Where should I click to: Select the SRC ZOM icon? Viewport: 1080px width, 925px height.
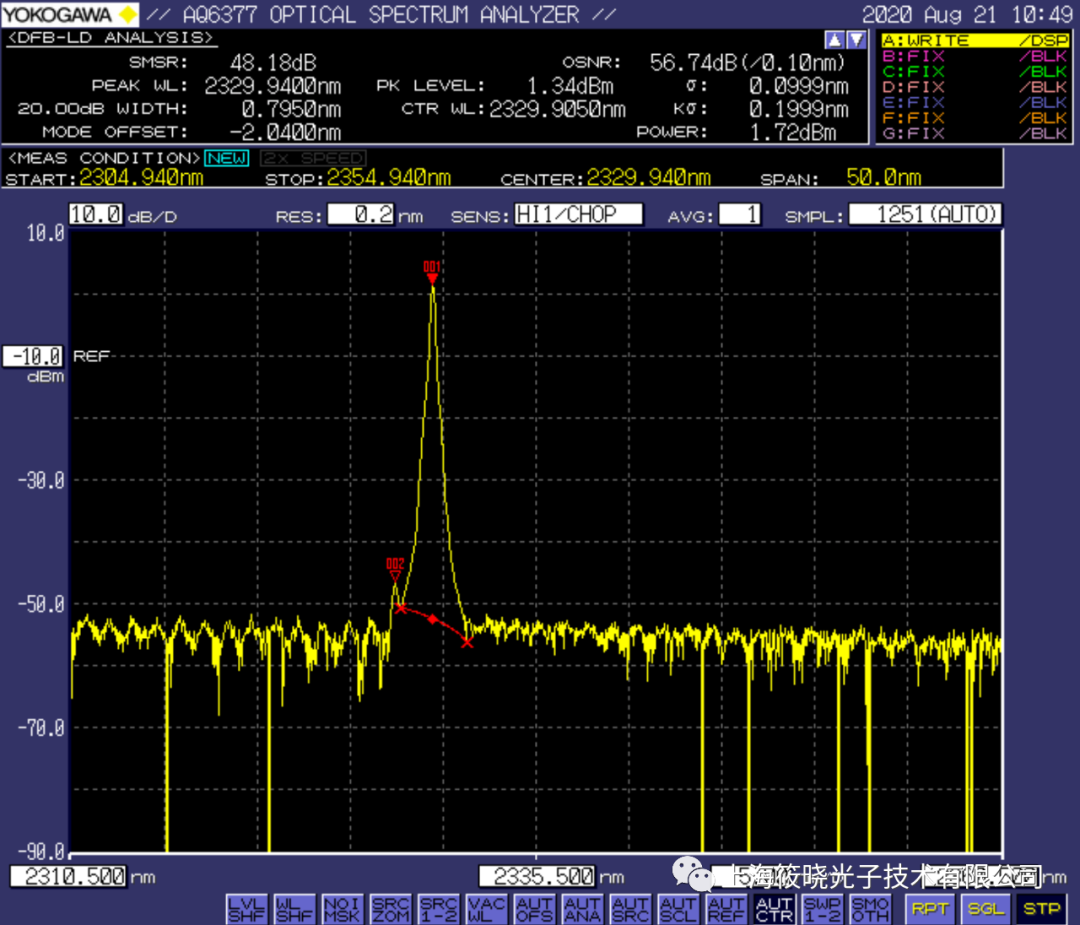coord(390,909)
